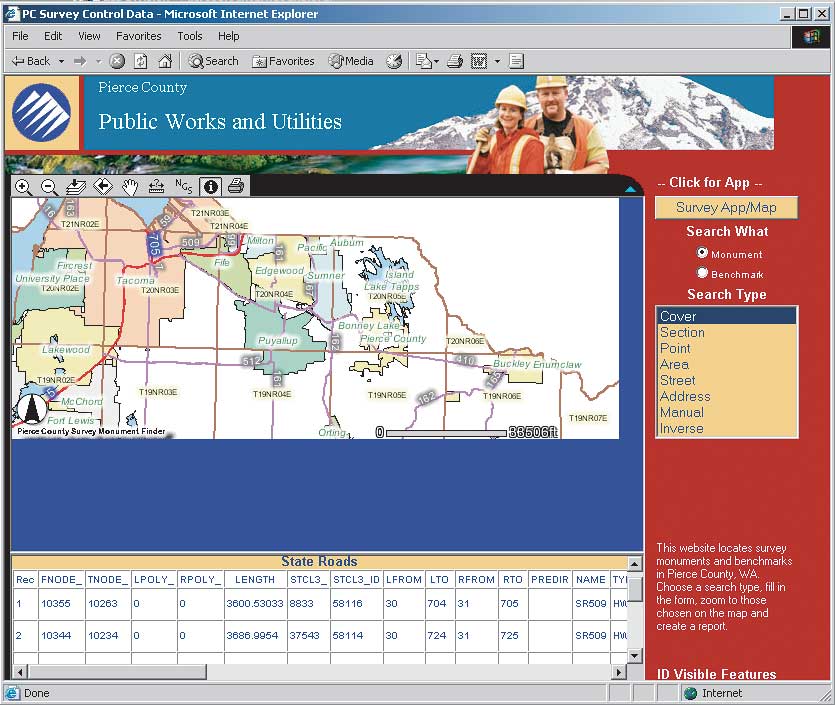Click SR509 in record 1 row
This screenshot has width=835, height=705.
coord(591,603)
